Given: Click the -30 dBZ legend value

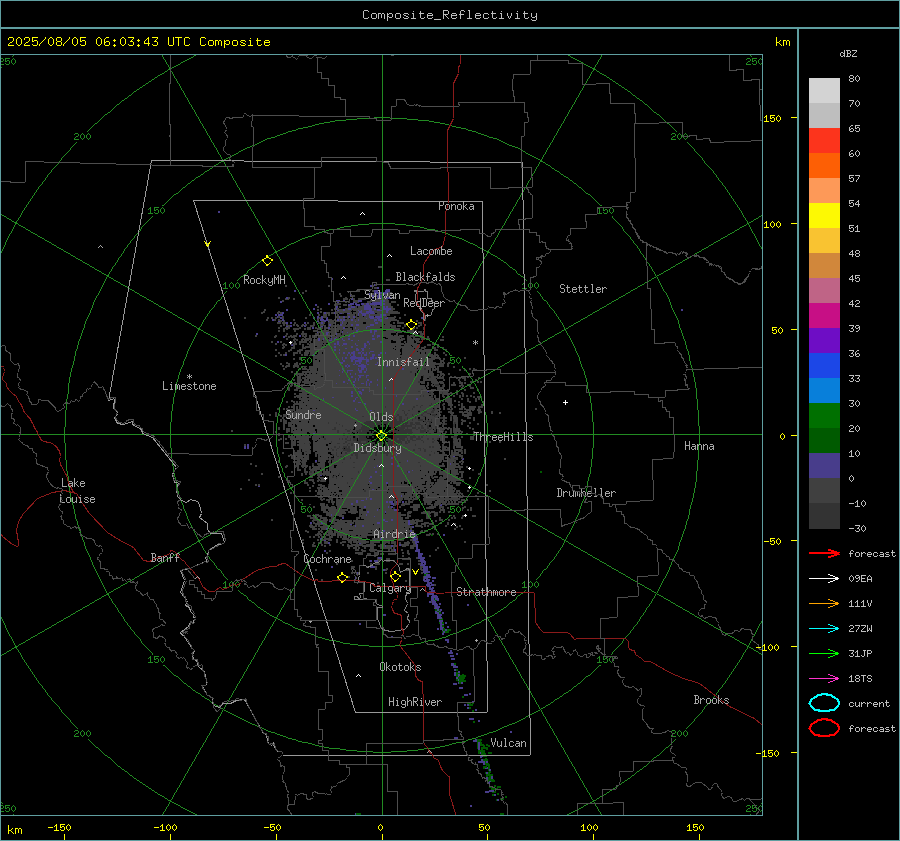Looking at the screenshot, I should click(857, 528).
